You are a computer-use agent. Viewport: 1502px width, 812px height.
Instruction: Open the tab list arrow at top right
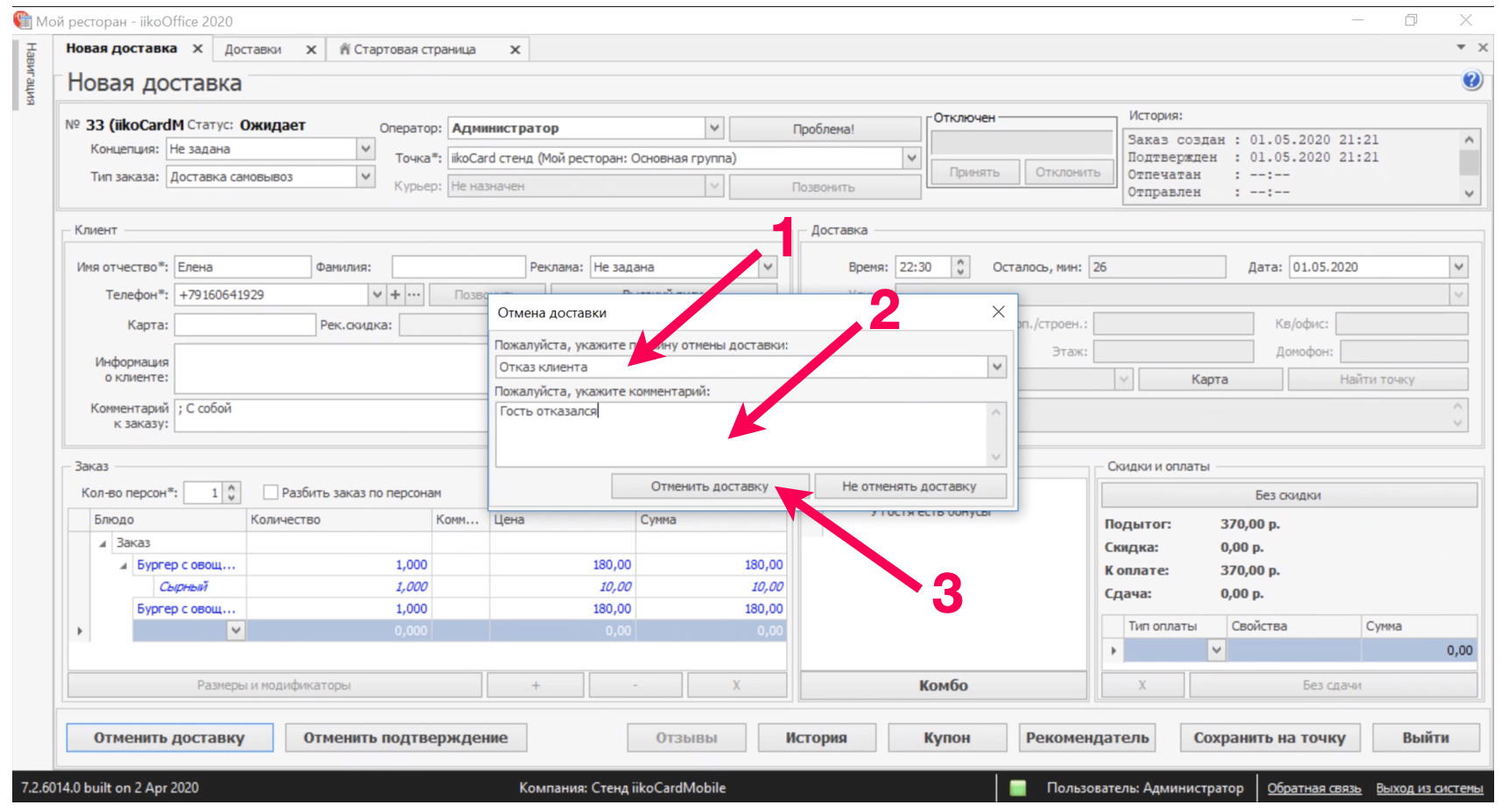coord(1461,47)
